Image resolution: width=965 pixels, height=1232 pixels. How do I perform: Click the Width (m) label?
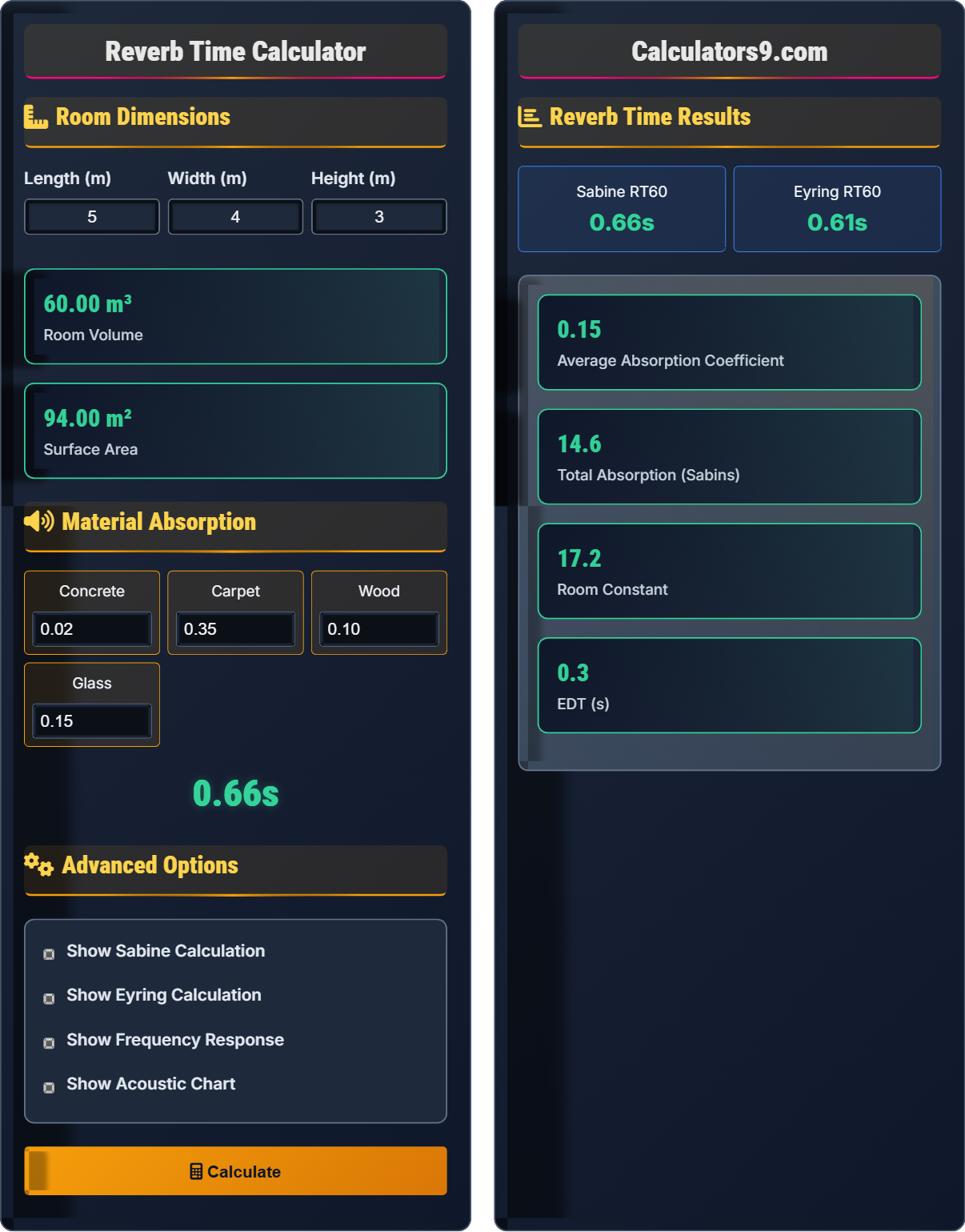click(x=207, y=179)
